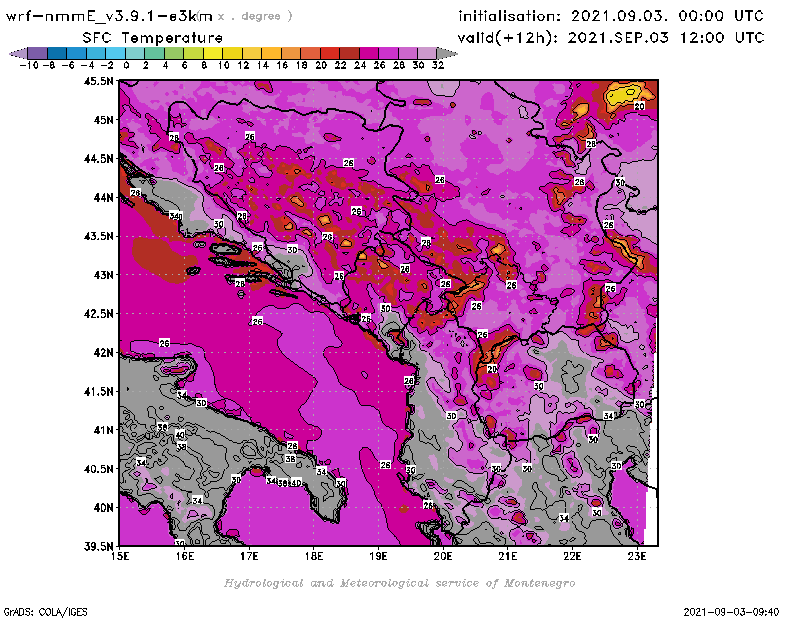Click the legend swatch between 16 and 18
Screen dimensions: 800x618
291,53
